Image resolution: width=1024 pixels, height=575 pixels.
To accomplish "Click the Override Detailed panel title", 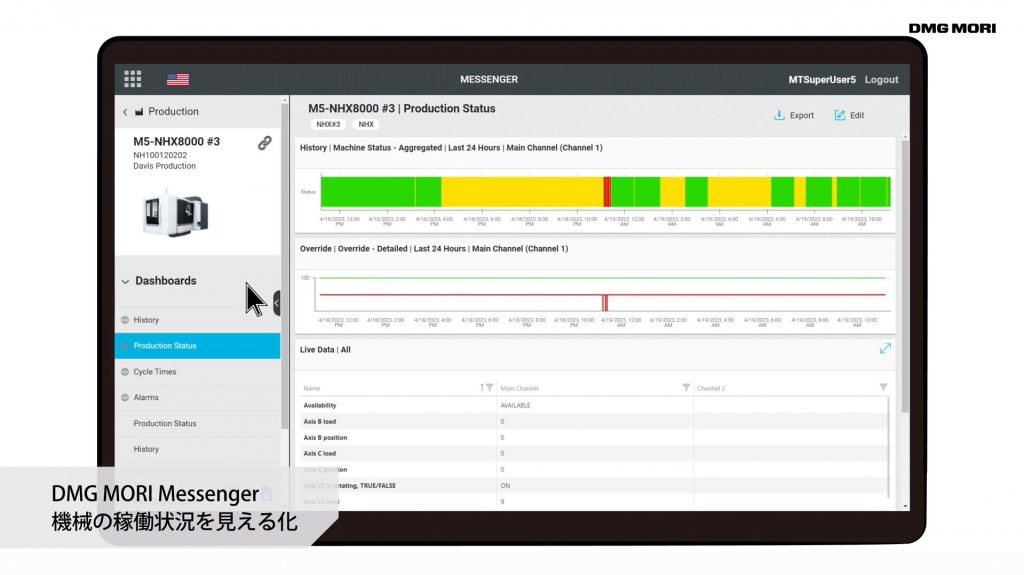I will [x=434, y=249].
